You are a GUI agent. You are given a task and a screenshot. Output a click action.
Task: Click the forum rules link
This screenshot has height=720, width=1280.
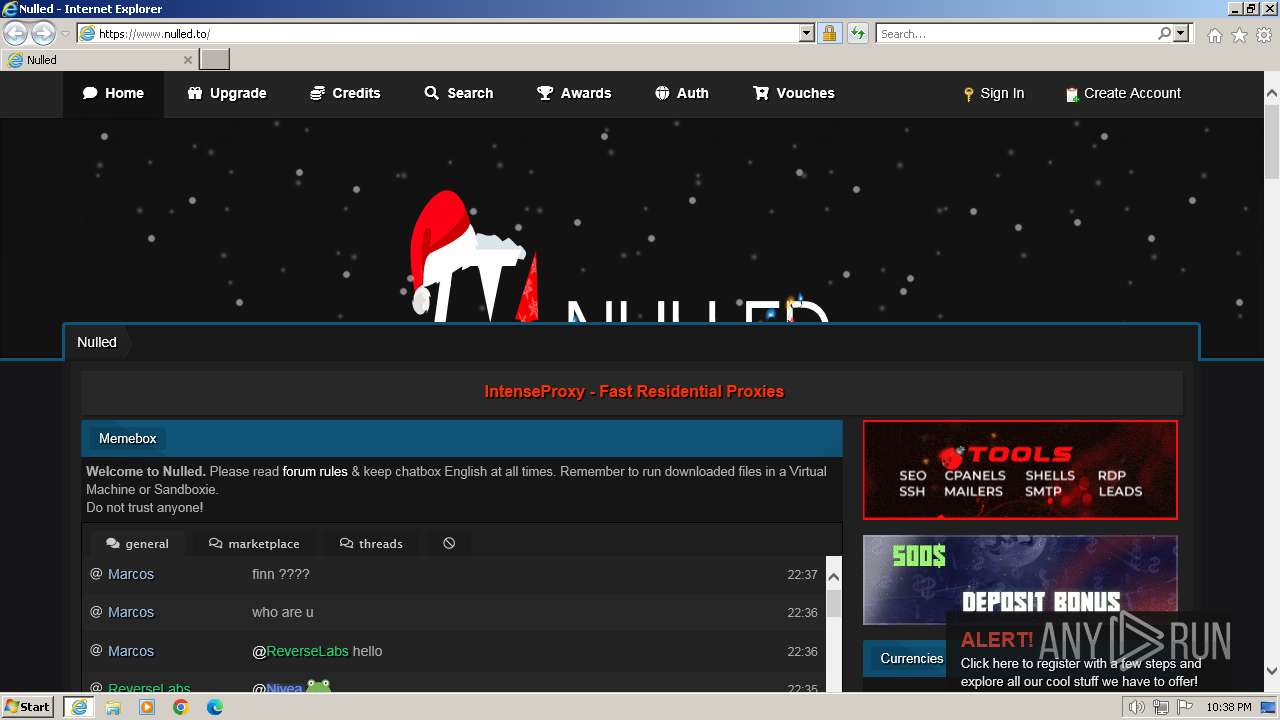coord(315,472)
